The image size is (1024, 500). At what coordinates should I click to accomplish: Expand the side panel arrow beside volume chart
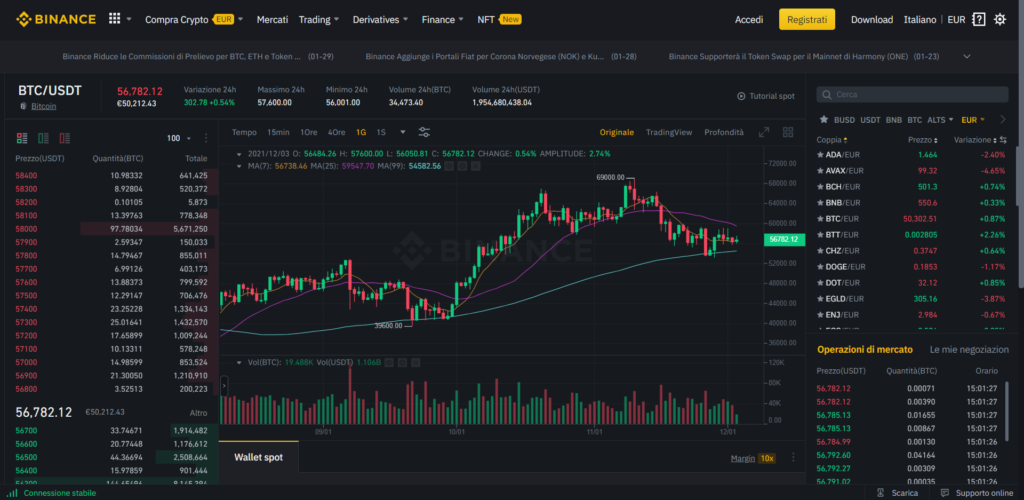pos(224,386)
